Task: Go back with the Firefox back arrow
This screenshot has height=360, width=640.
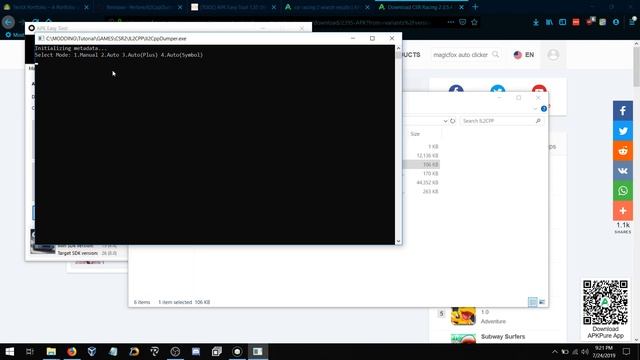Action: (8, 22)
